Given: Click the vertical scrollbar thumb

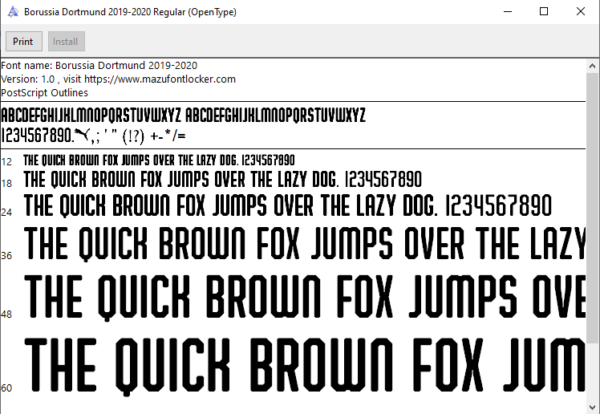Looking at the screenshot, I should click(x=592, y=207).
